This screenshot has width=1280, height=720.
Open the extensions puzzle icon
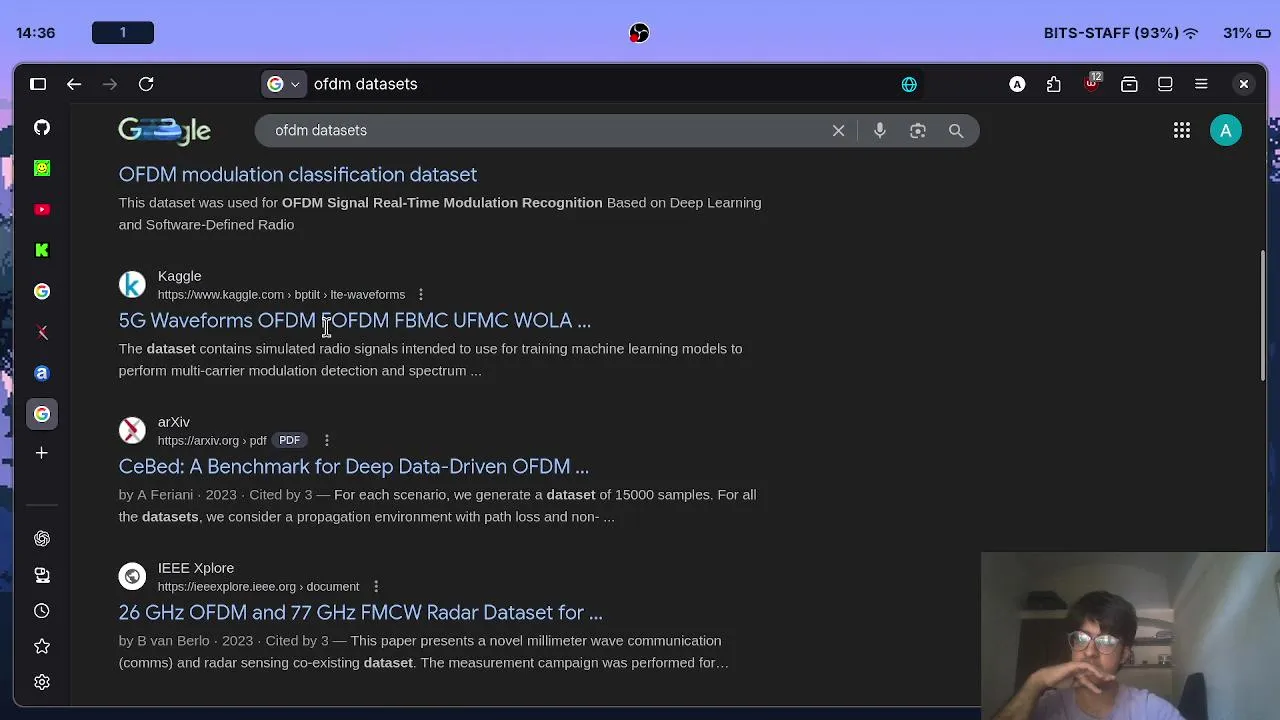(x=1054, y=84)
